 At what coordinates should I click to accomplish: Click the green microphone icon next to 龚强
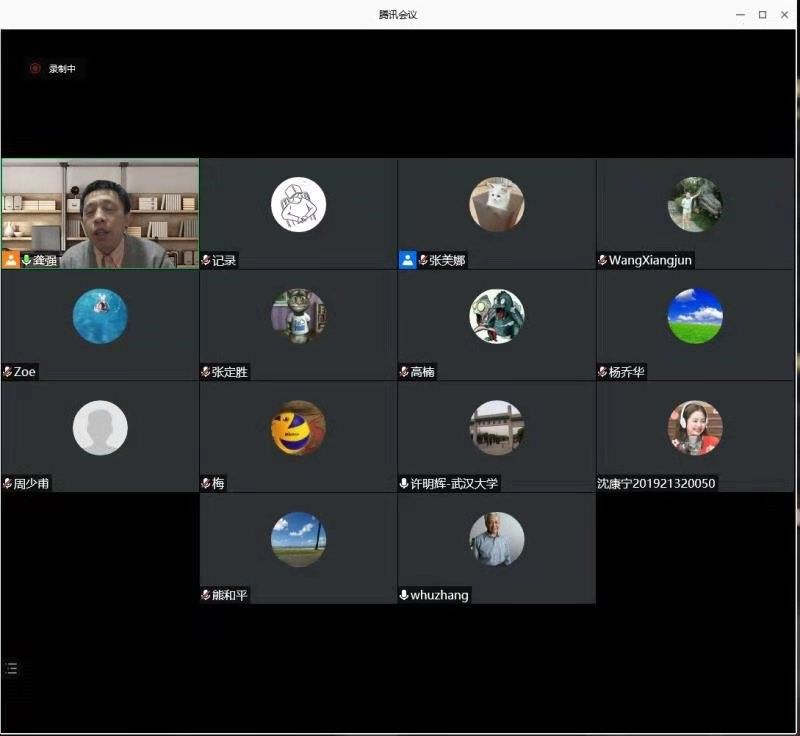(x=26, y=260)
